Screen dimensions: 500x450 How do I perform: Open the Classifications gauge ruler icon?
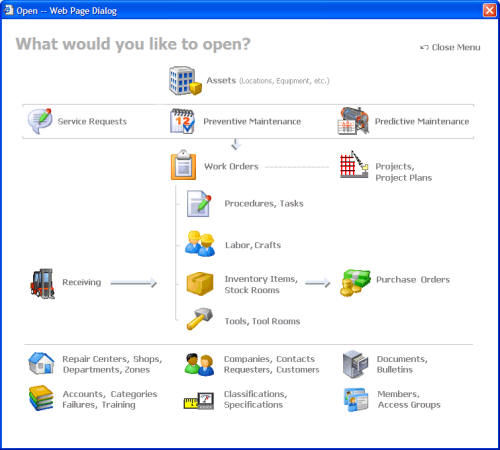click(199, 401)
